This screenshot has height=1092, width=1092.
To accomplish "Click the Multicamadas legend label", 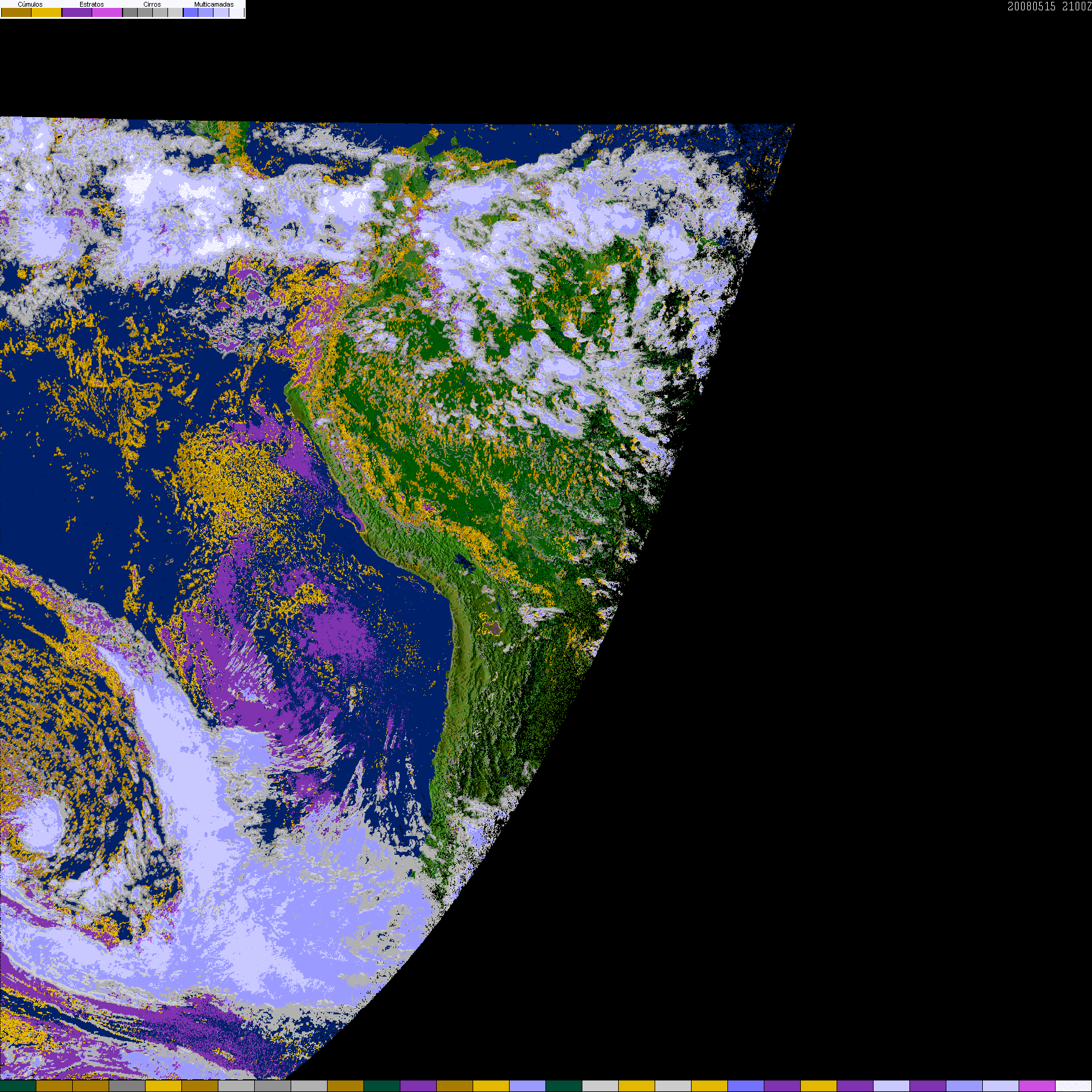I will click(214, 4).
